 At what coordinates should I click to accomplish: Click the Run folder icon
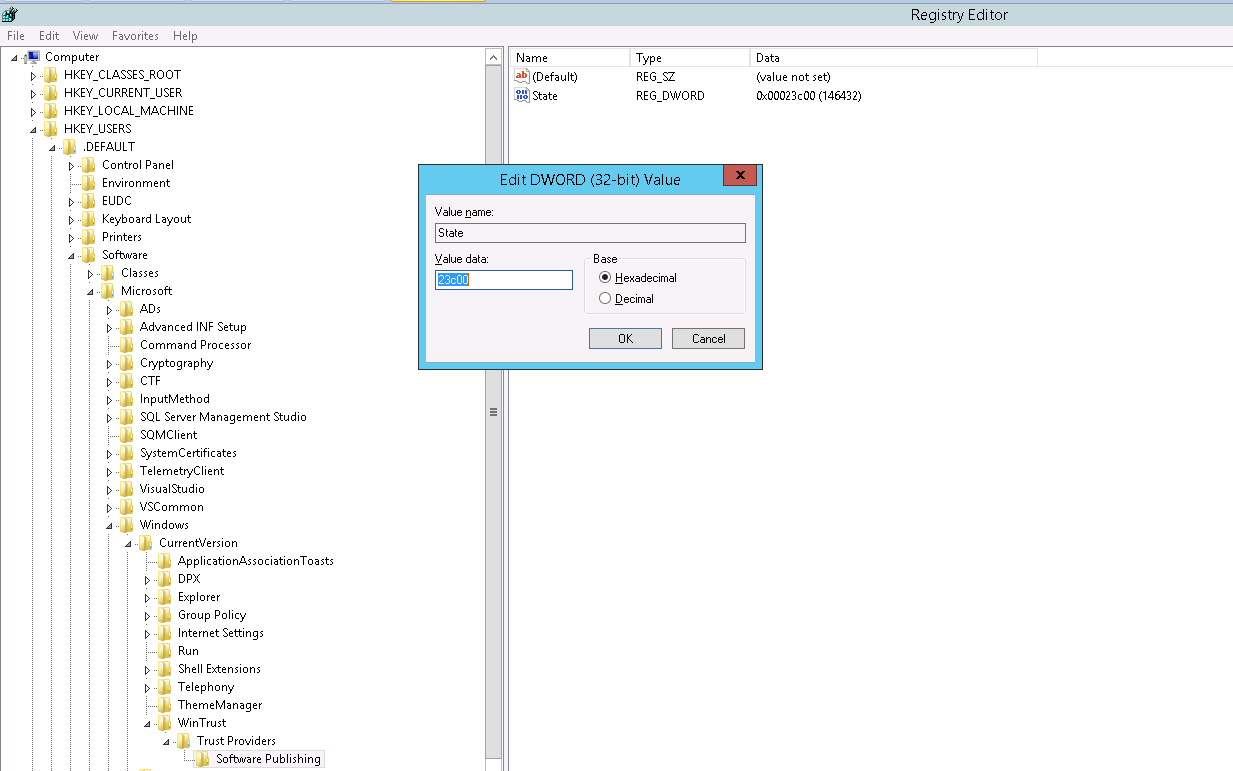coord(165,651)
